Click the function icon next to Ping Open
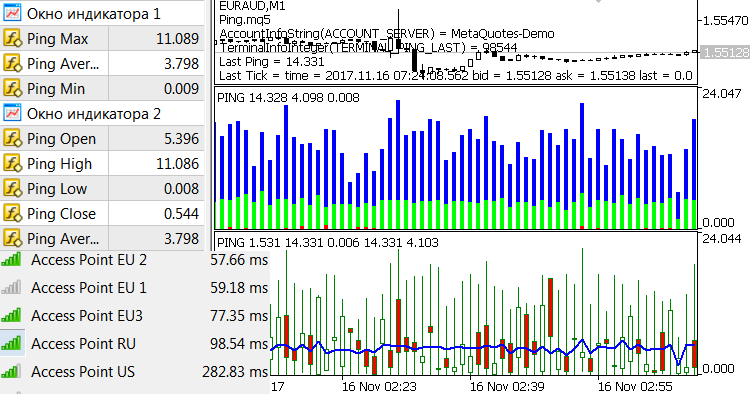This screenshot has width=750, height=394. coord(12,138)
